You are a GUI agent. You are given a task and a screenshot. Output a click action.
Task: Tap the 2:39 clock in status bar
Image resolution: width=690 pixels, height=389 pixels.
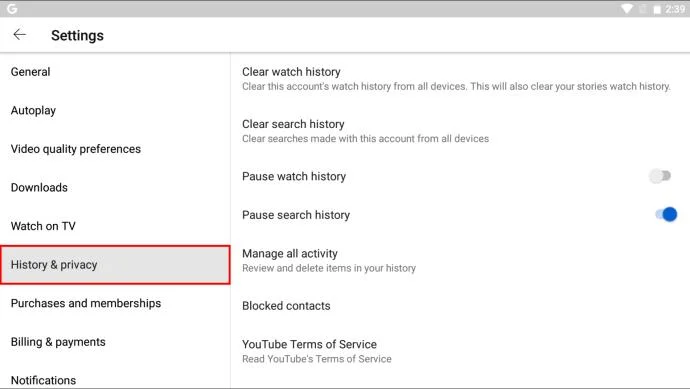(675, 9)
